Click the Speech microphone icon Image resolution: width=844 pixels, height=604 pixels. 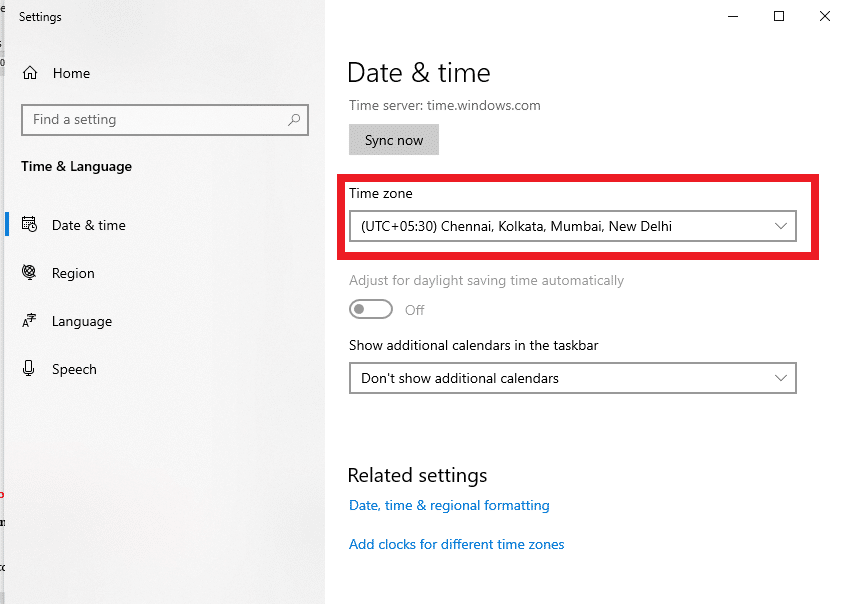click(x=30, y=369)
